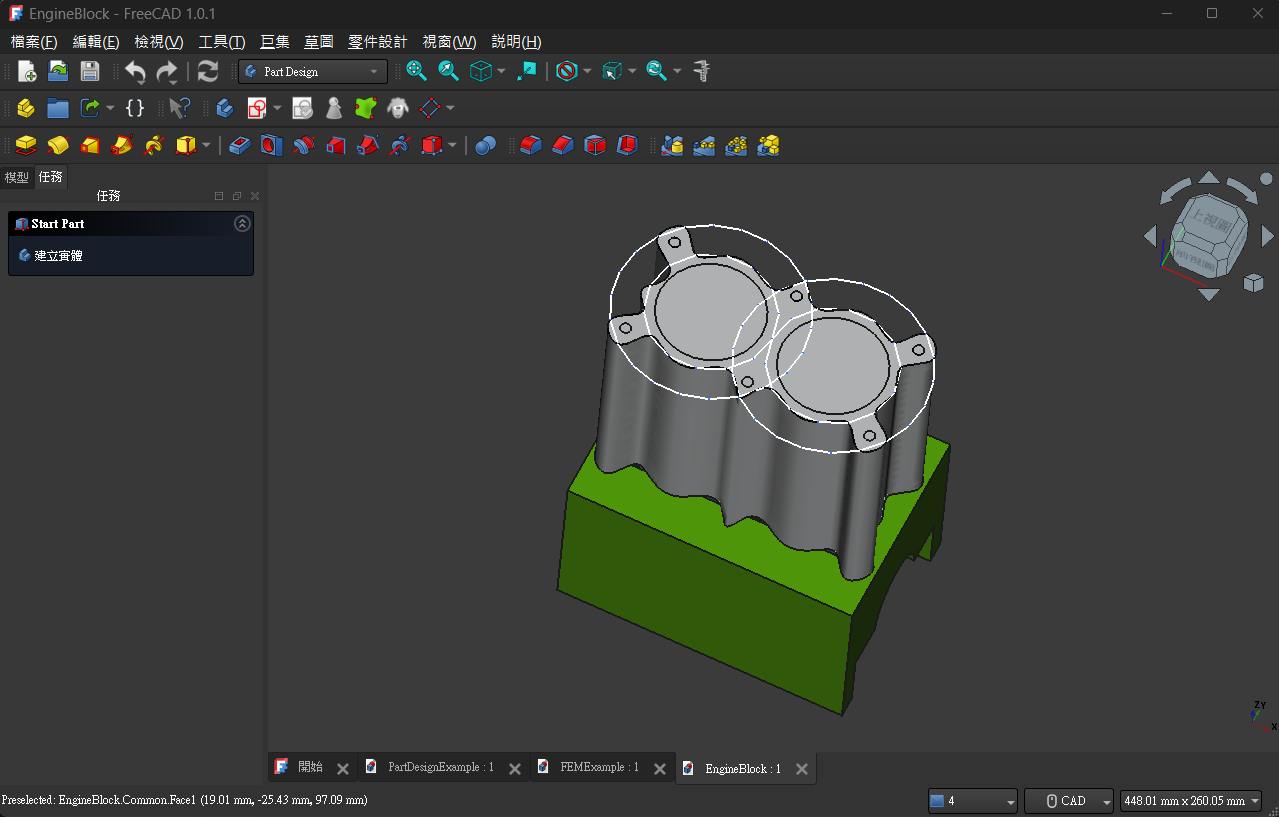Open the dimensions unit dropdown in status bar

pyautogui.click(x=1190, y=801)
